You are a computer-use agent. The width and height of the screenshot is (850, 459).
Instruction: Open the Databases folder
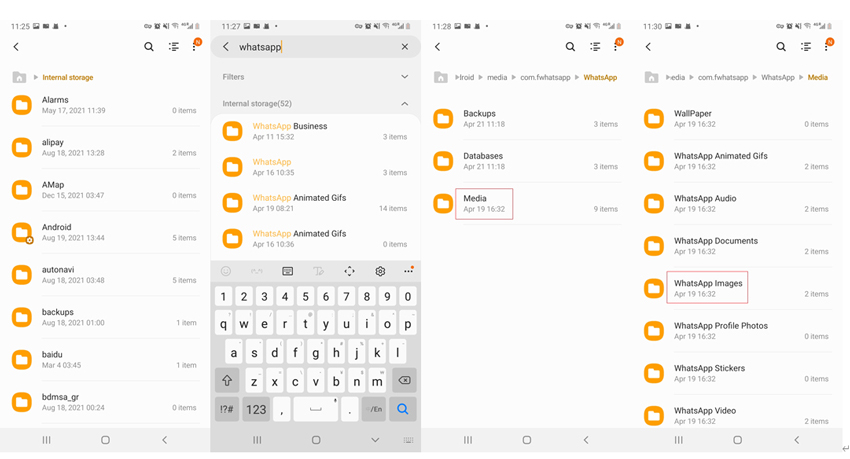point(483,161)
